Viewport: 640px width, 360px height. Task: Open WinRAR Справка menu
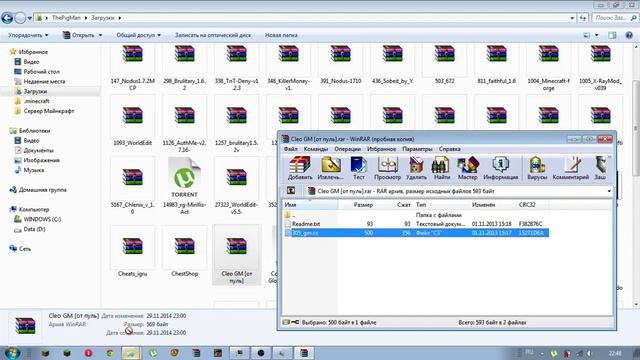(450, 149)
